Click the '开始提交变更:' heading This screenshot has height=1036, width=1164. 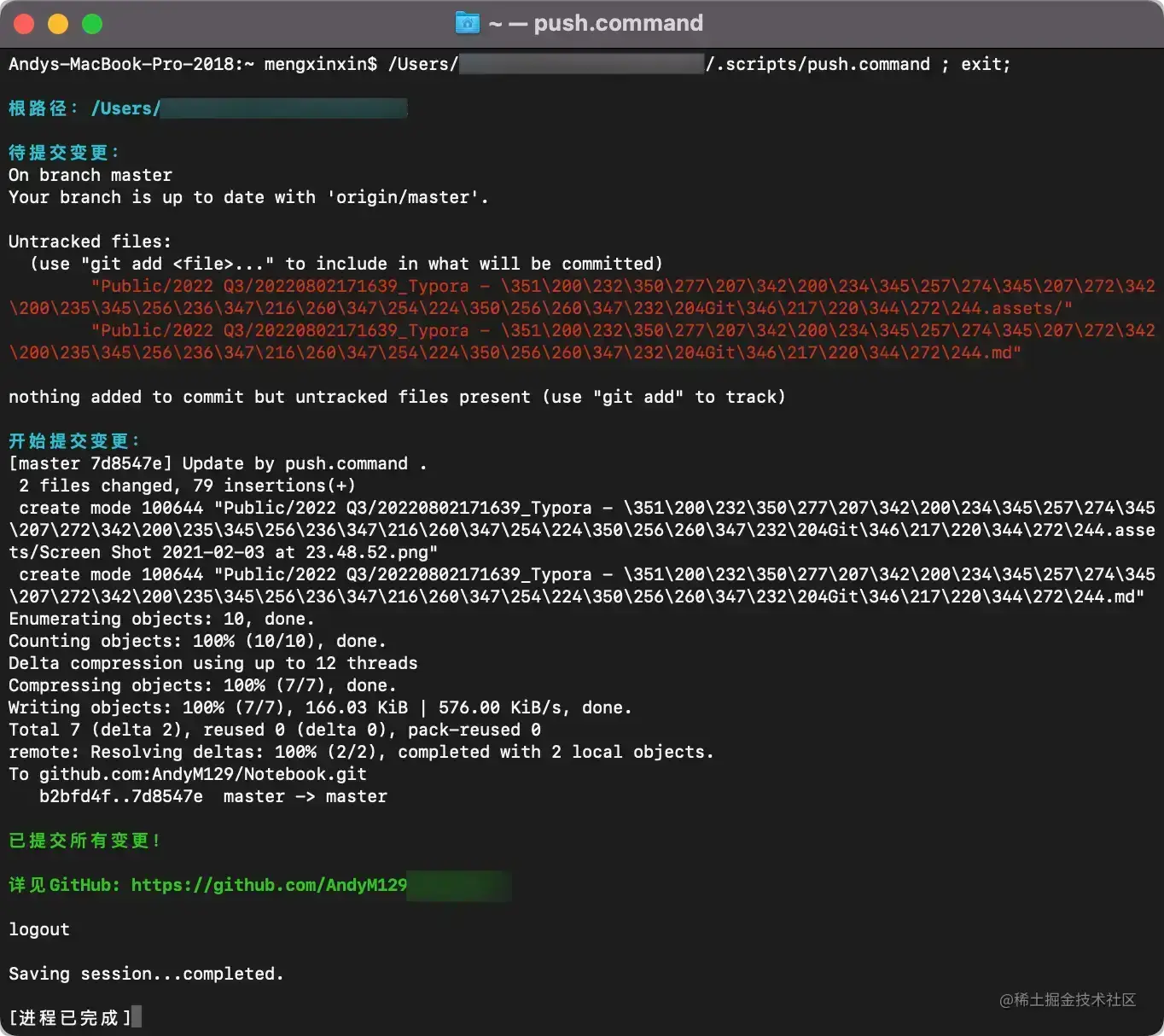coord(74,441)
